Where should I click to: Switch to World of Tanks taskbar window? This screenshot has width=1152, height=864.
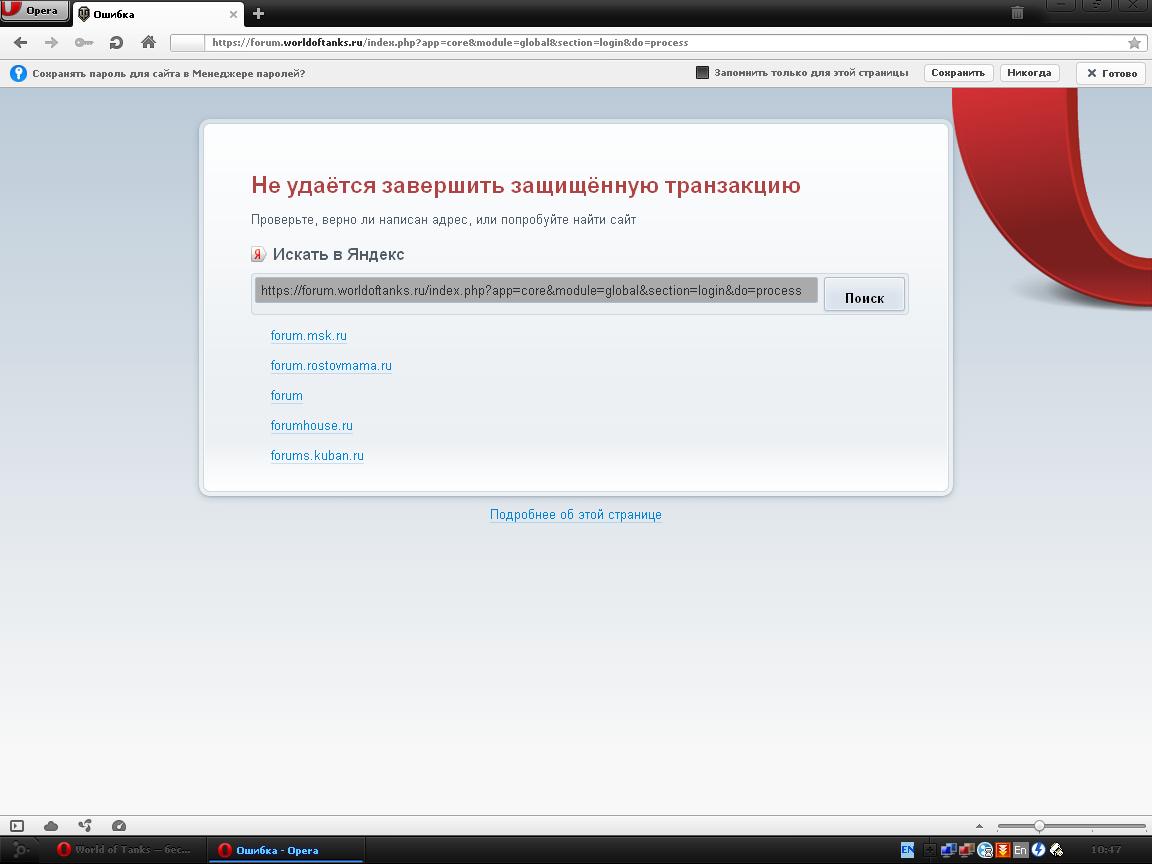coord(125,850)
